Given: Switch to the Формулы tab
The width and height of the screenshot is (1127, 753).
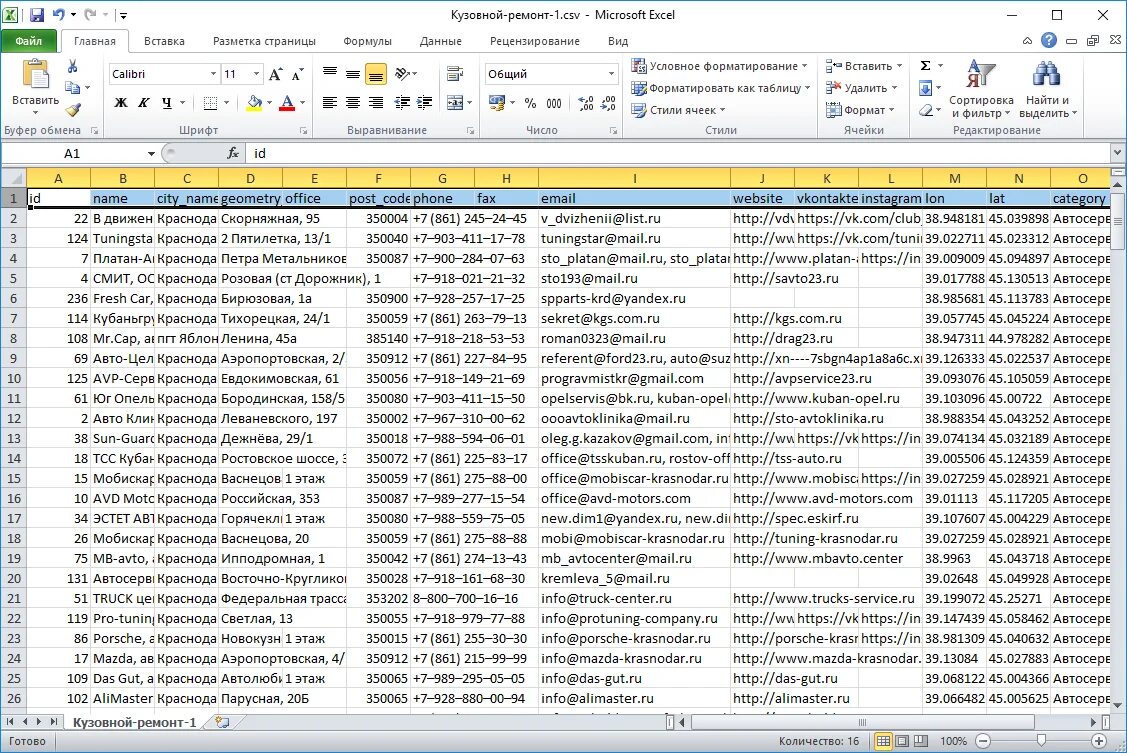Looking at the screenshot, I should point(367,41).
